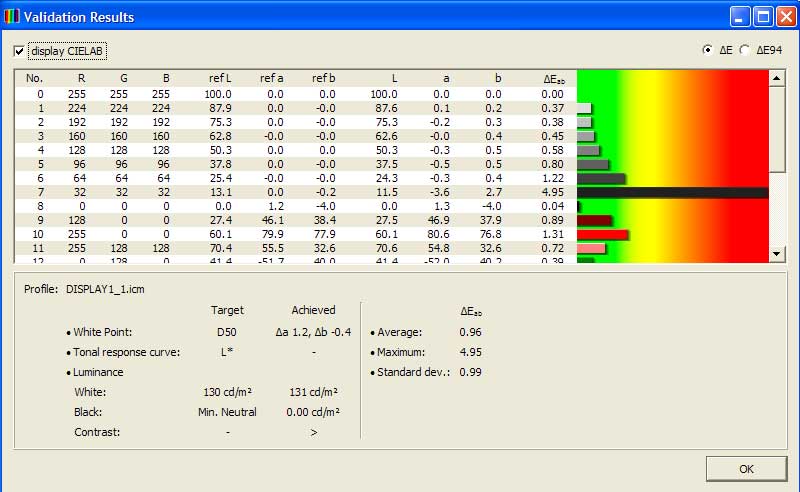Click the scroll down arrow of results table
Image resolution: width=800 pixels, height=492 pixels.
(x=777, y=253)
